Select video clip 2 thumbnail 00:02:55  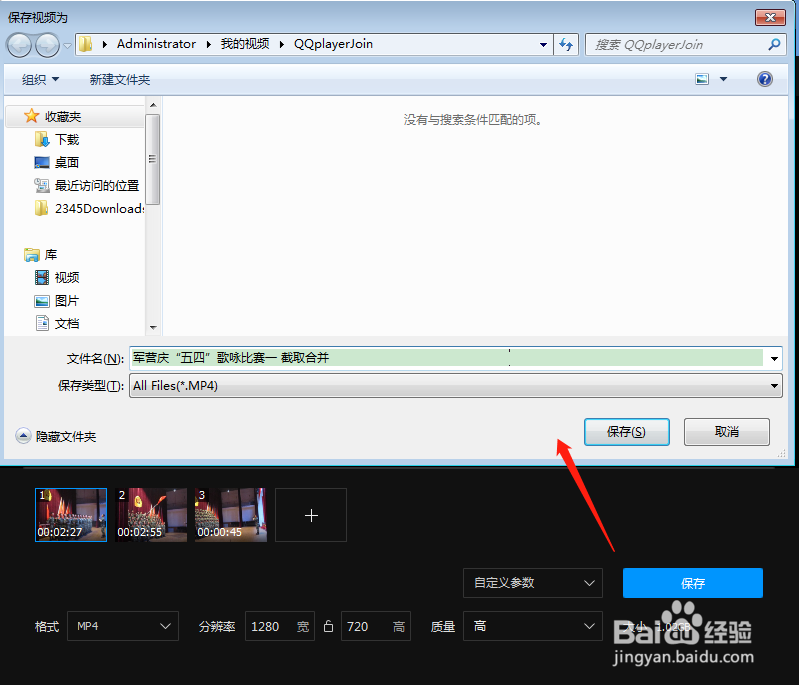tap(151, 515)
